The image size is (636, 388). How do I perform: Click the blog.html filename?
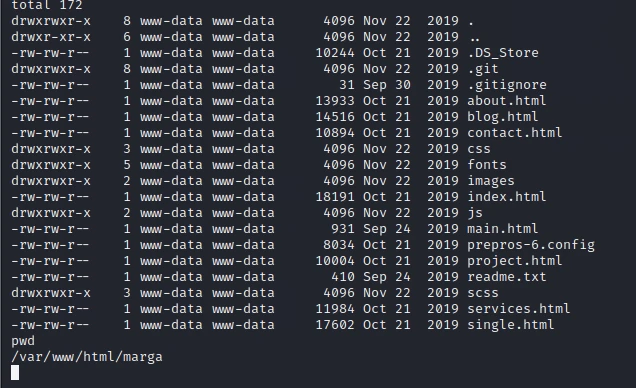coord(503,117)
